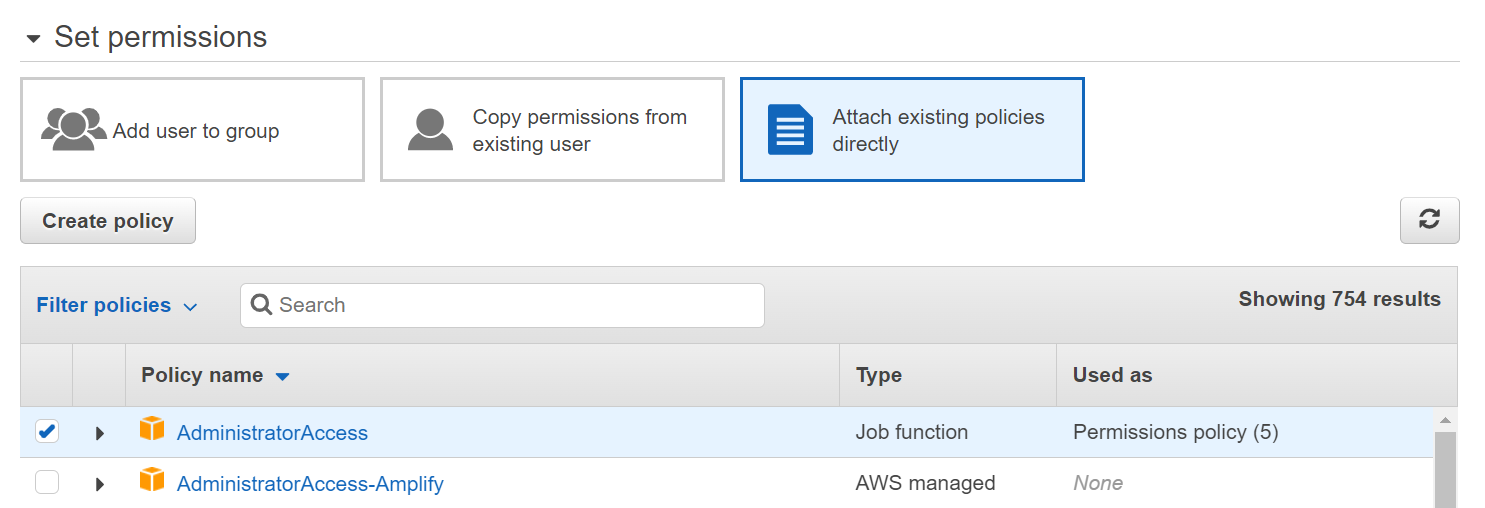The width and height of the screenshot is (1485, 508).
Task: Click the person icon in Copy permissions
Action: point(431,130)
